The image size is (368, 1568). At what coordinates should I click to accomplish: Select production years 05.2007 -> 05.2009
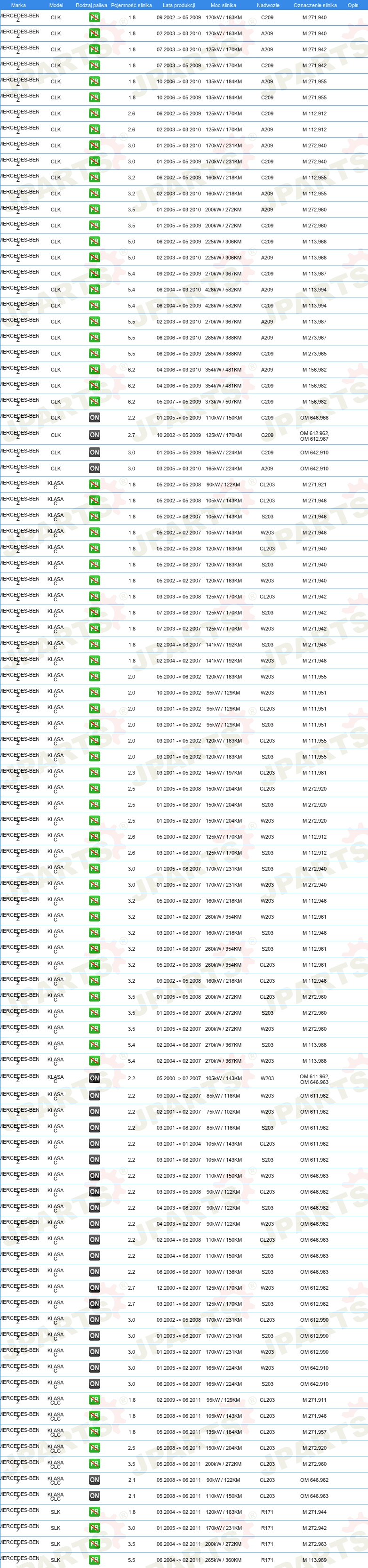point(179,402)
